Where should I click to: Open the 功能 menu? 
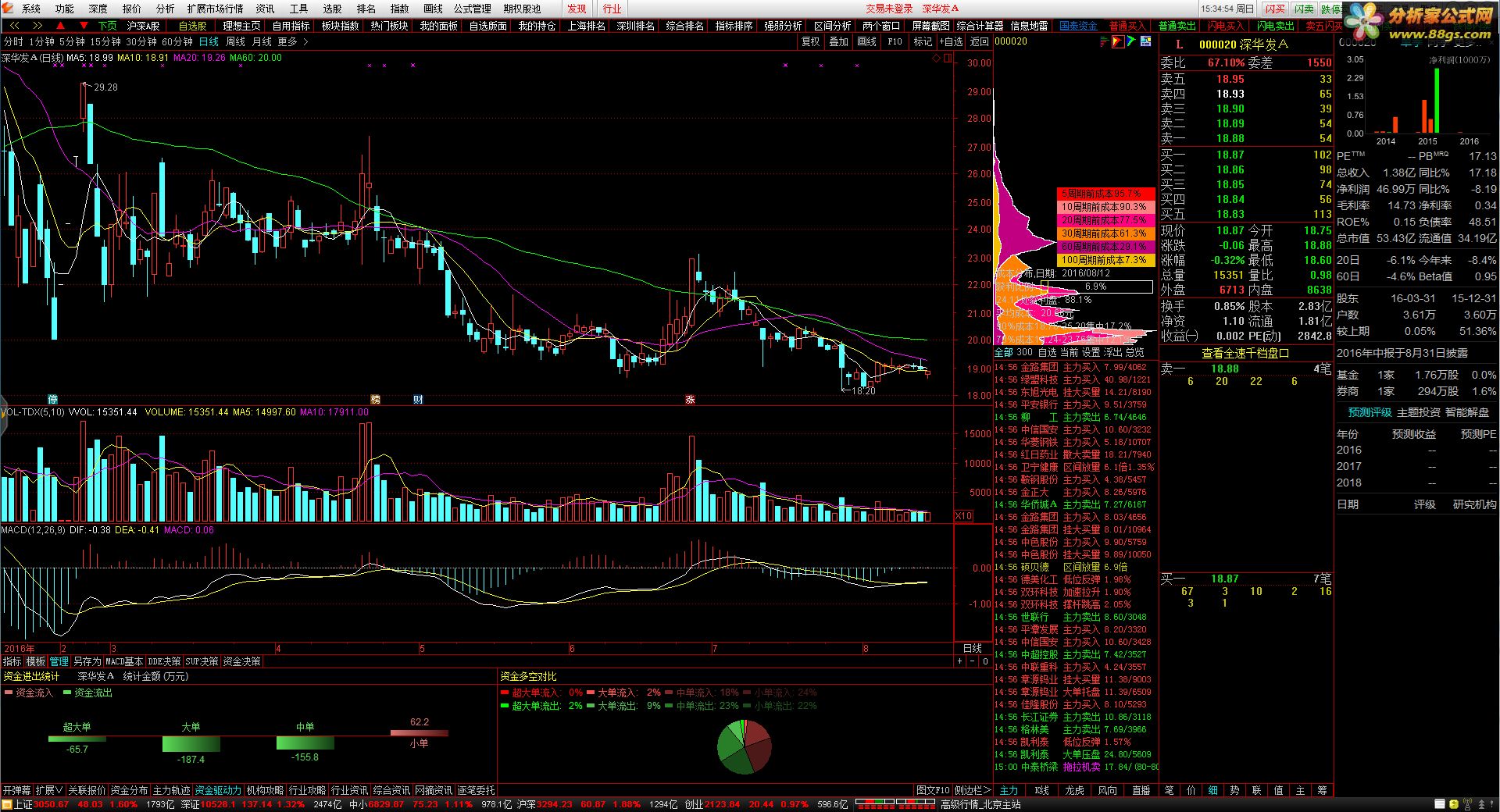coord(65,9)
